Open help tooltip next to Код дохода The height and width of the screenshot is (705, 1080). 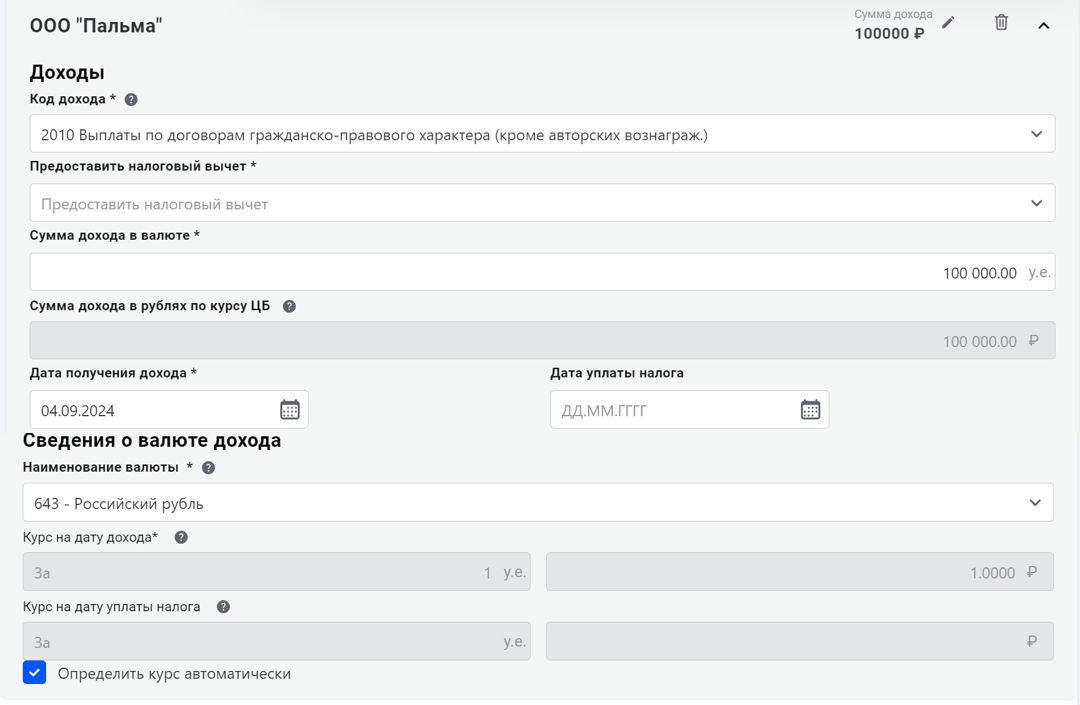click(x=131, y=100)
